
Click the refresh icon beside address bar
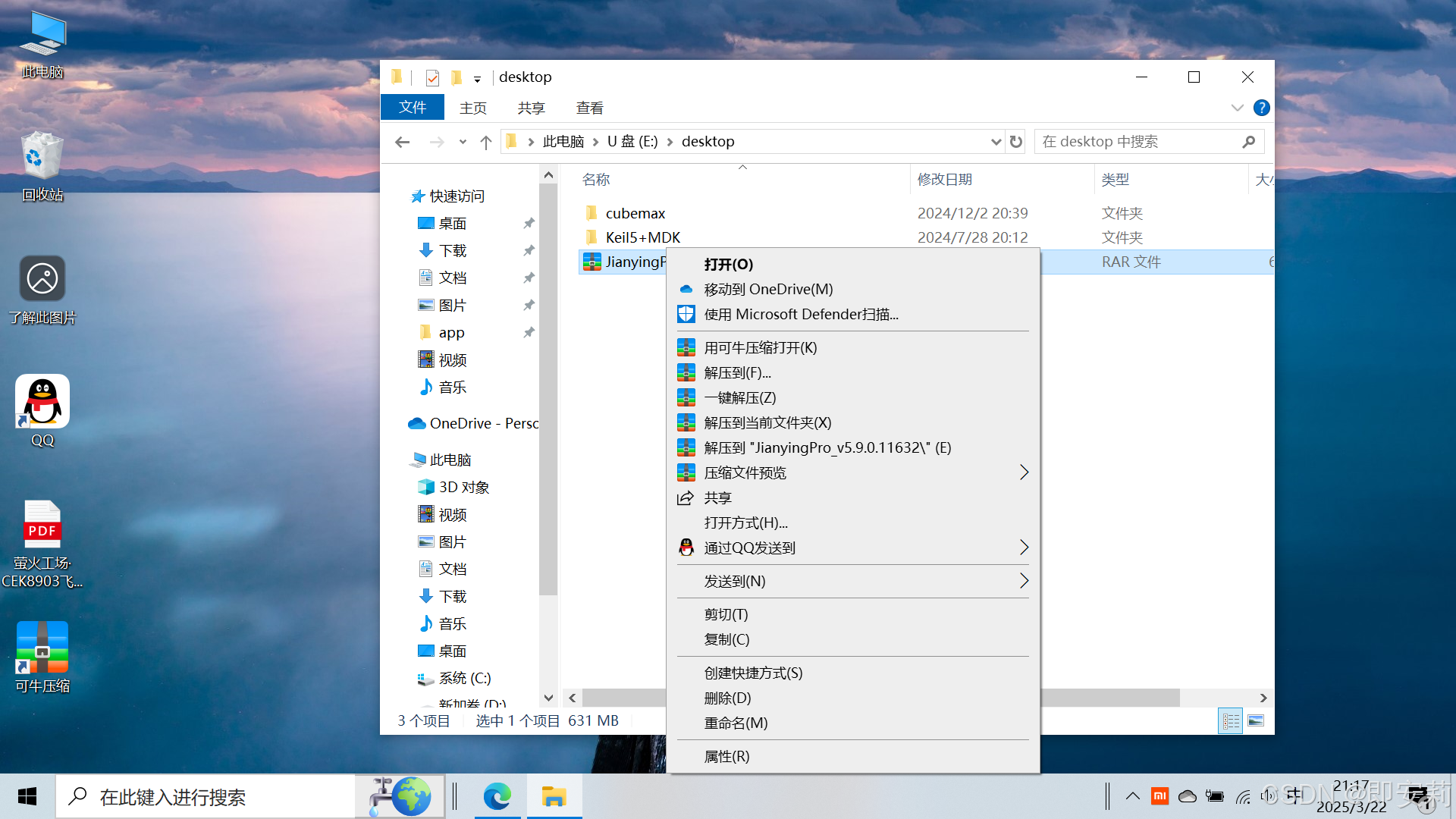[1016, 142]
